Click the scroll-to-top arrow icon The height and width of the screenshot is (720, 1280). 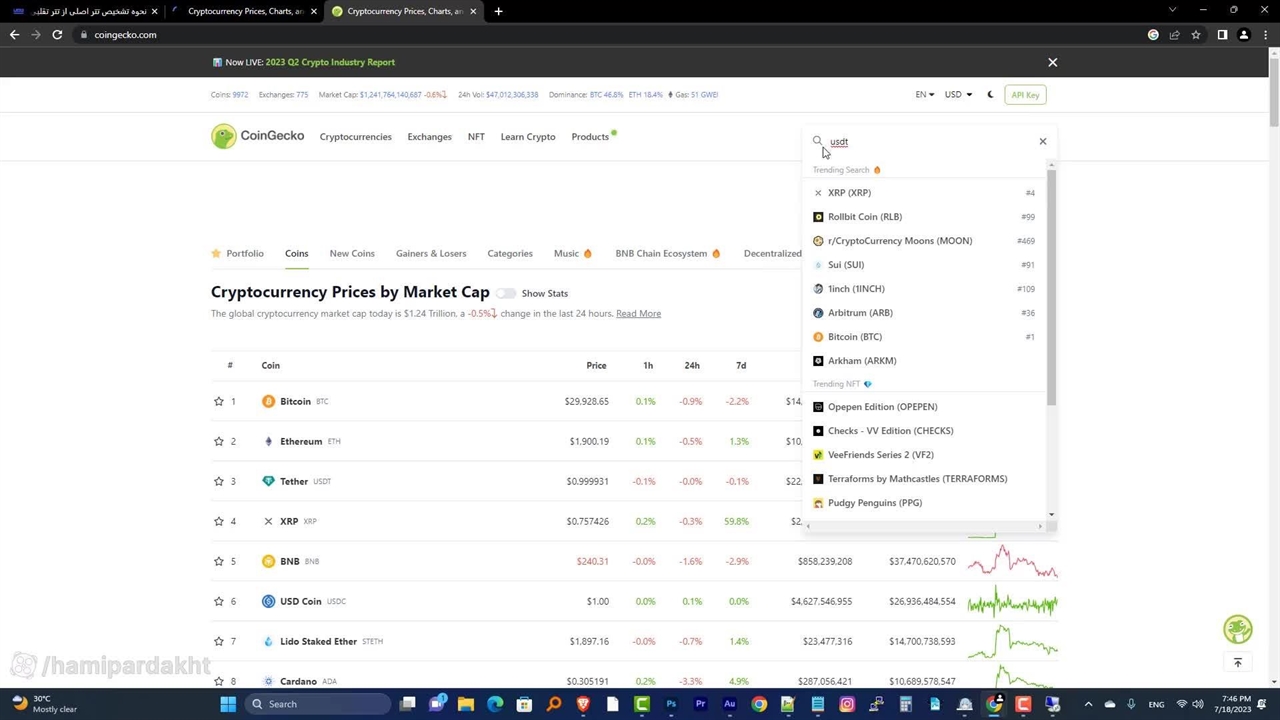(1237, 663)
